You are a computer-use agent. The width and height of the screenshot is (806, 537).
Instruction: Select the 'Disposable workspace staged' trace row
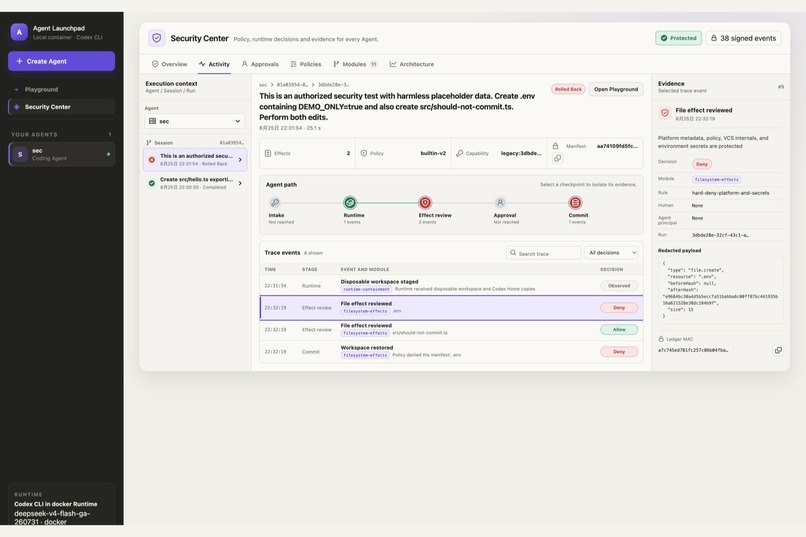[451, 285]
